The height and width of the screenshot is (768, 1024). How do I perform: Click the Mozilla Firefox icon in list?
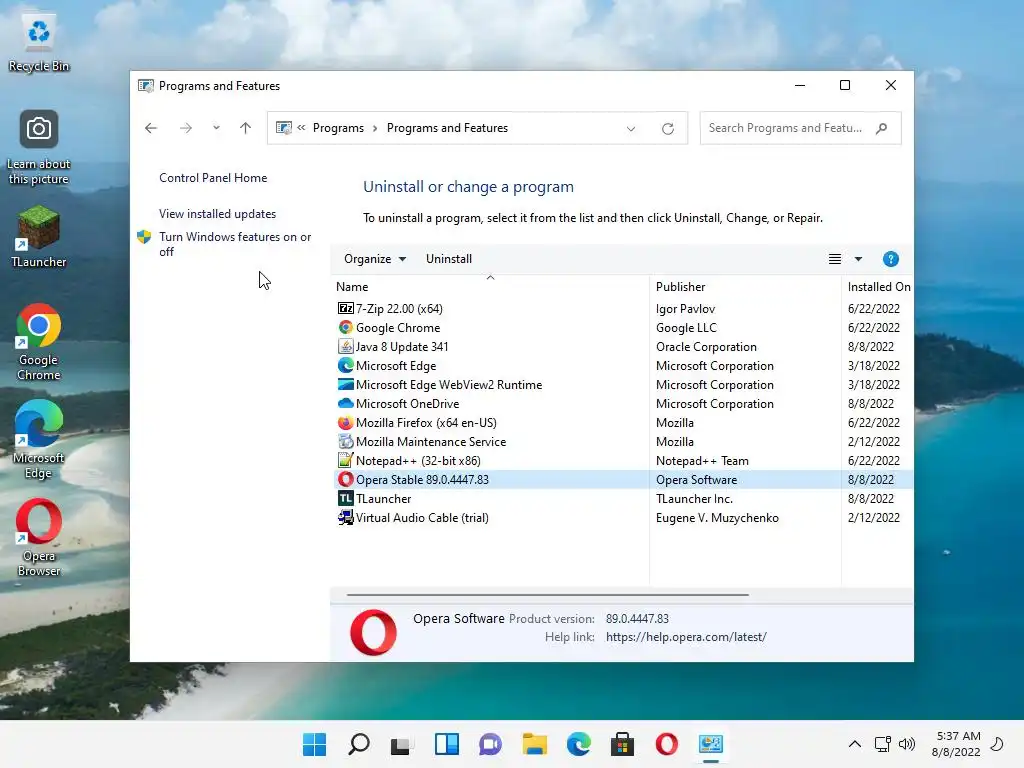click(x=345, y=422)
